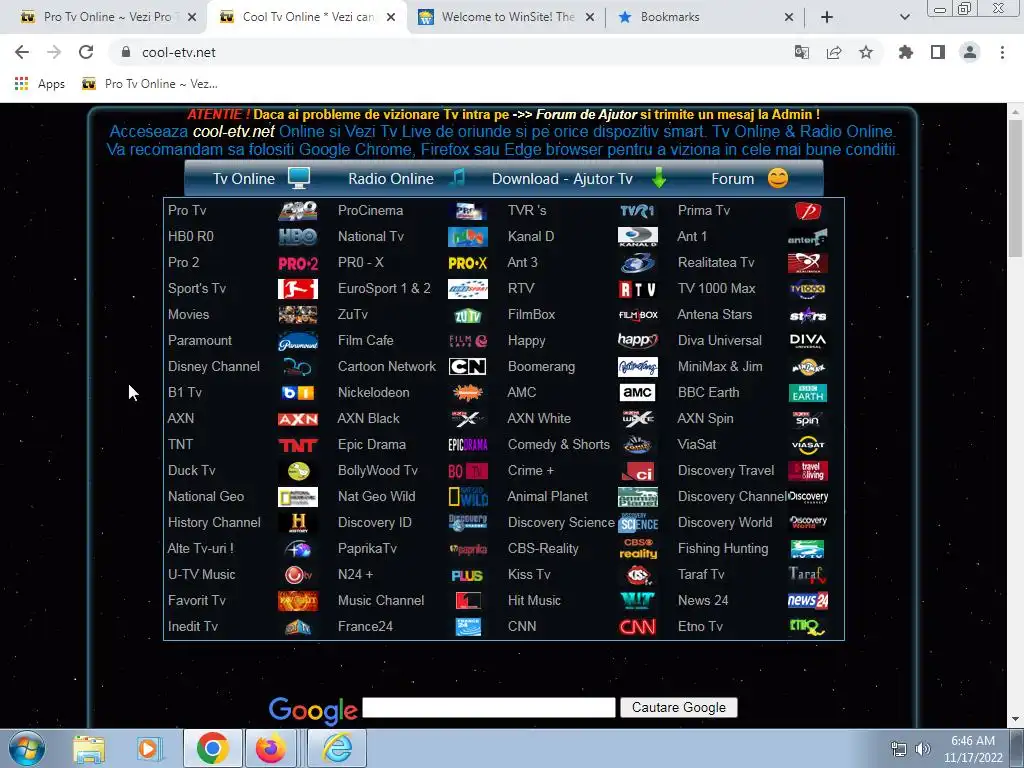Select the PRO 2 logo icon
The image size is (1024, 768).
point(298,263)
